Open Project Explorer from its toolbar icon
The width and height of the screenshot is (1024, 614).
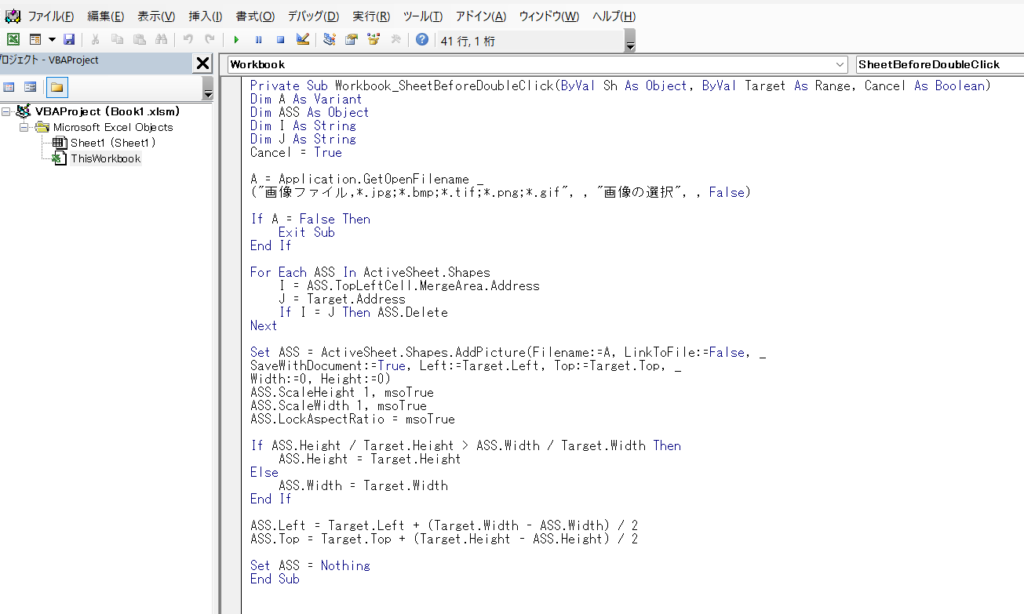329,39
